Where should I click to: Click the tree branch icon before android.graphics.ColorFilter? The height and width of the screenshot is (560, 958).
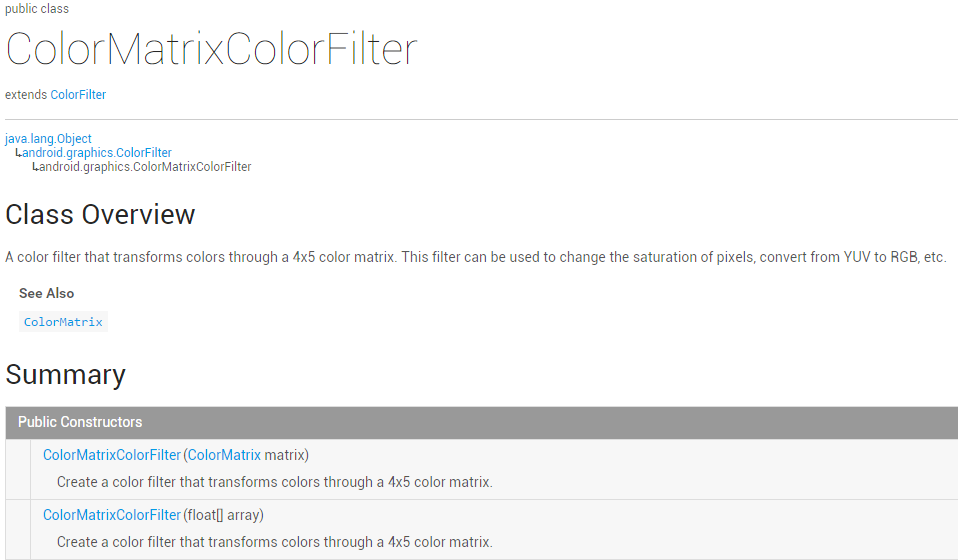[x=18, y=153]
